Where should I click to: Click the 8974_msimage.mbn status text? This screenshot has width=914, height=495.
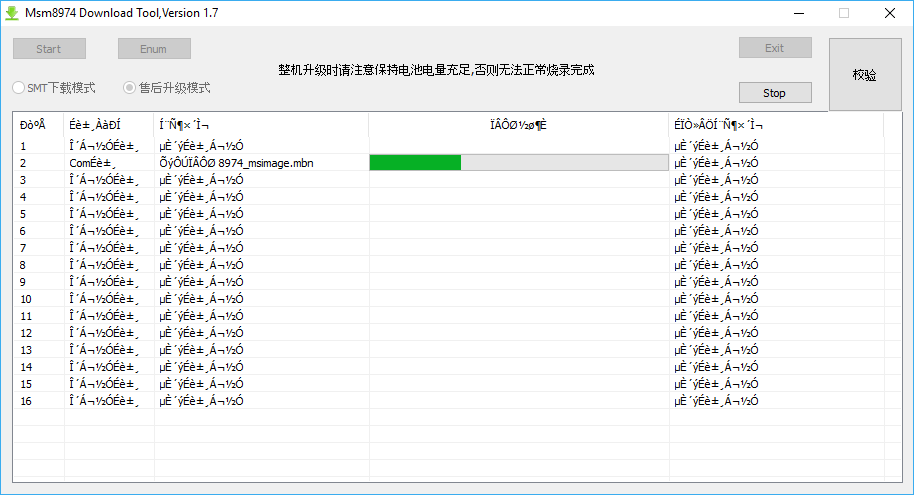pos(265,163)
